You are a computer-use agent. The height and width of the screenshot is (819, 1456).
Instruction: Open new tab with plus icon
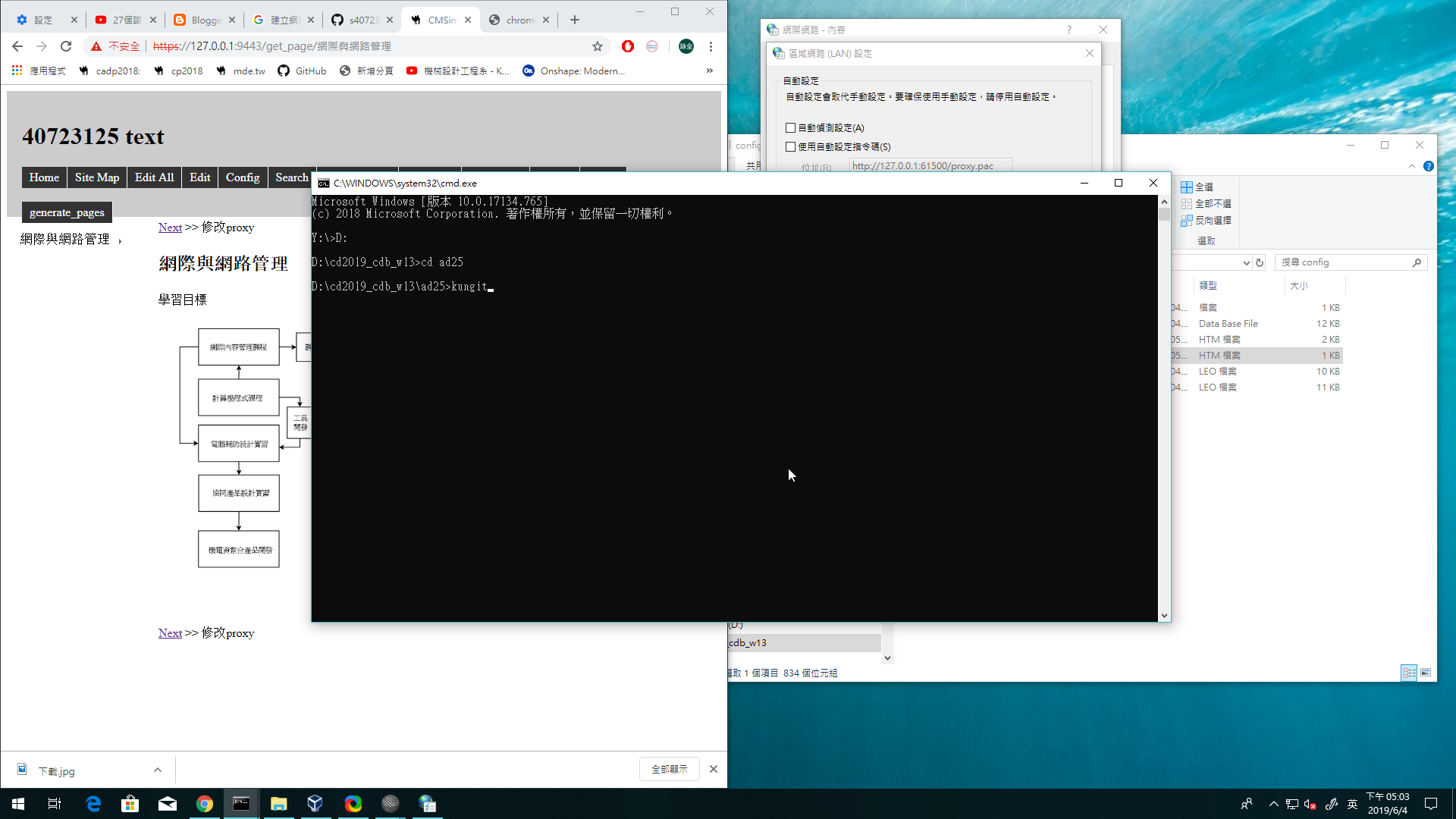coord(575,20)
